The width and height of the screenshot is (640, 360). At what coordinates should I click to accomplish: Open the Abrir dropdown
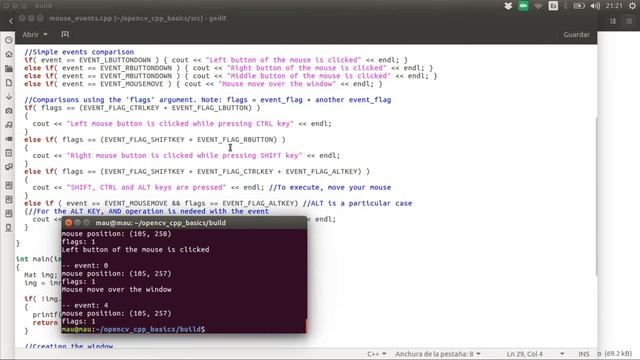point(35,35)
